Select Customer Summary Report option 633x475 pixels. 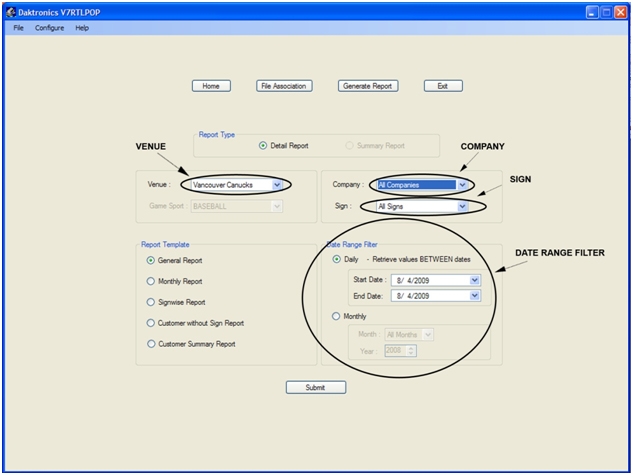point(151,344)
